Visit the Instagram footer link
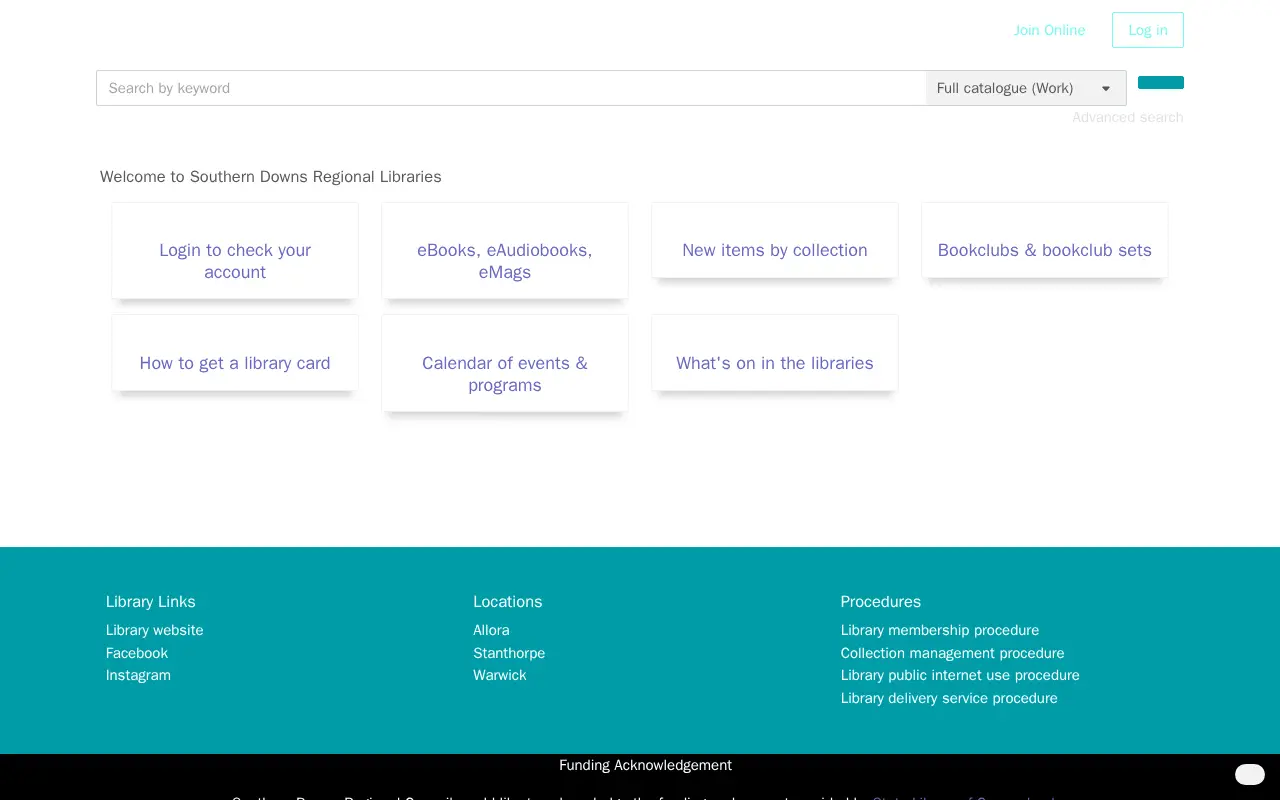The image size is (1280, 800). [138, 675]
